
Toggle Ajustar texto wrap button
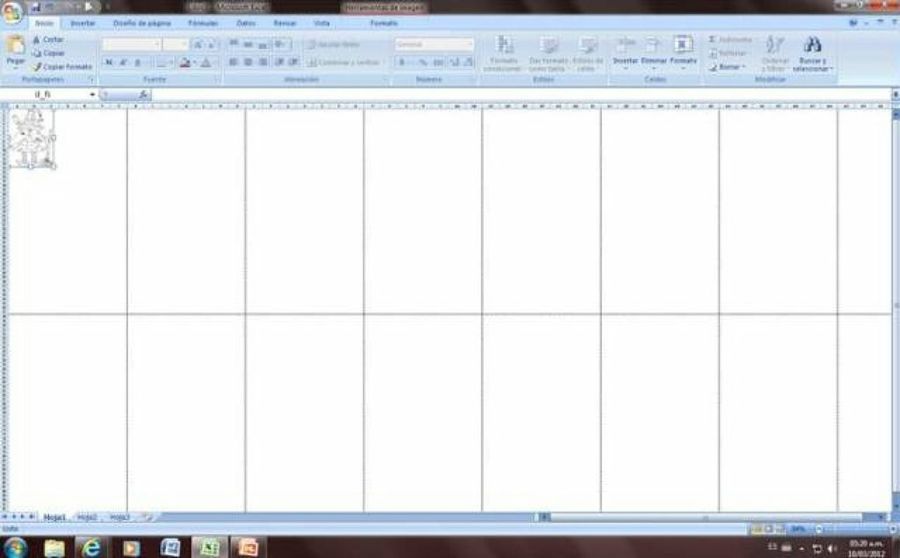click(334, 44)
